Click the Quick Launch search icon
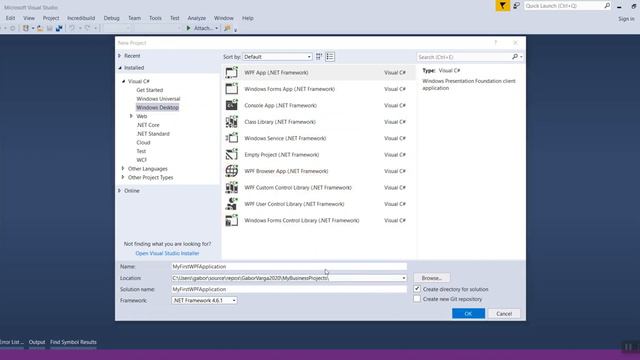 coord(607,6)
